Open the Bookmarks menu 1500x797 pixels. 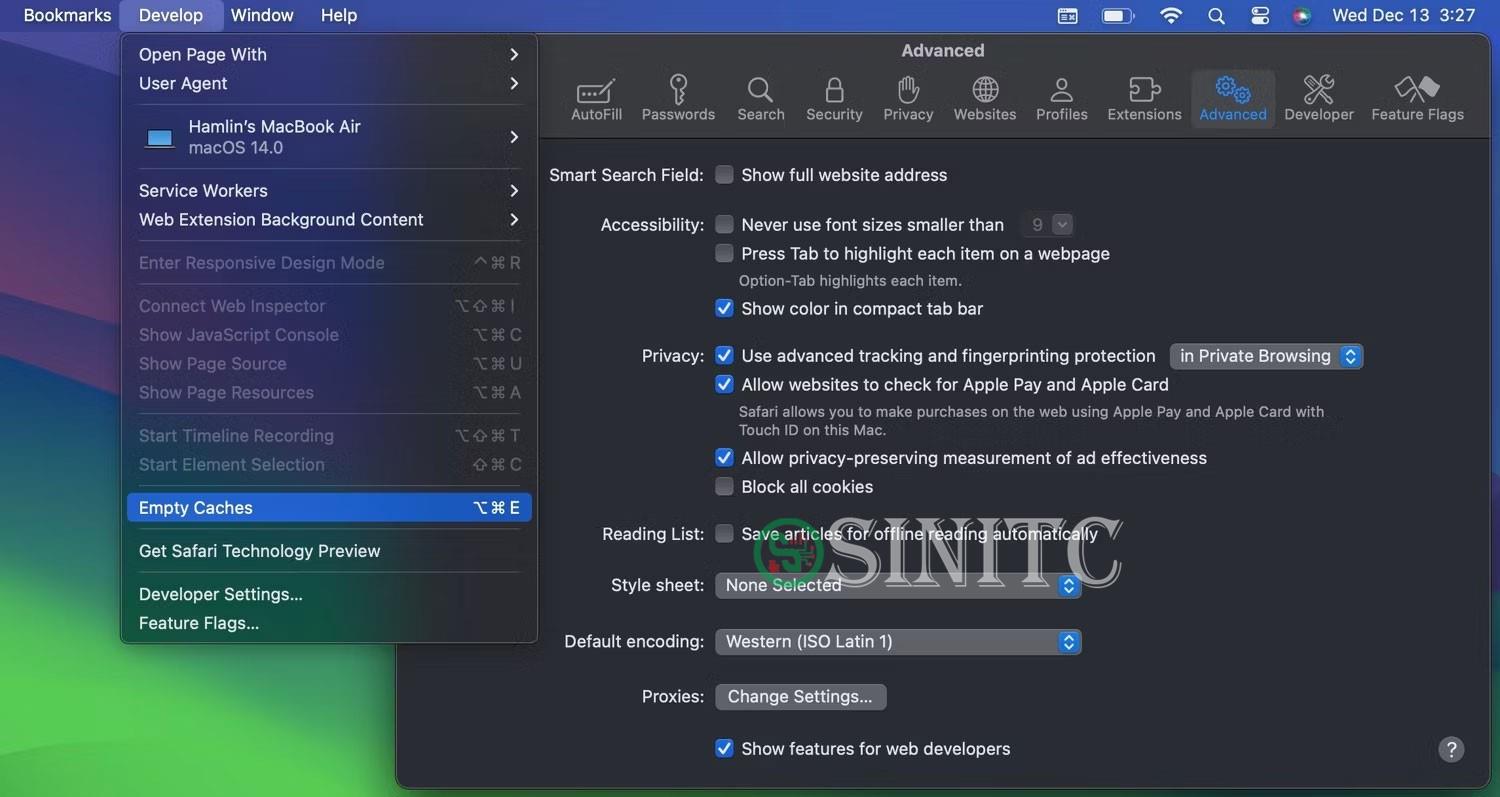click(x=66, y=15)
